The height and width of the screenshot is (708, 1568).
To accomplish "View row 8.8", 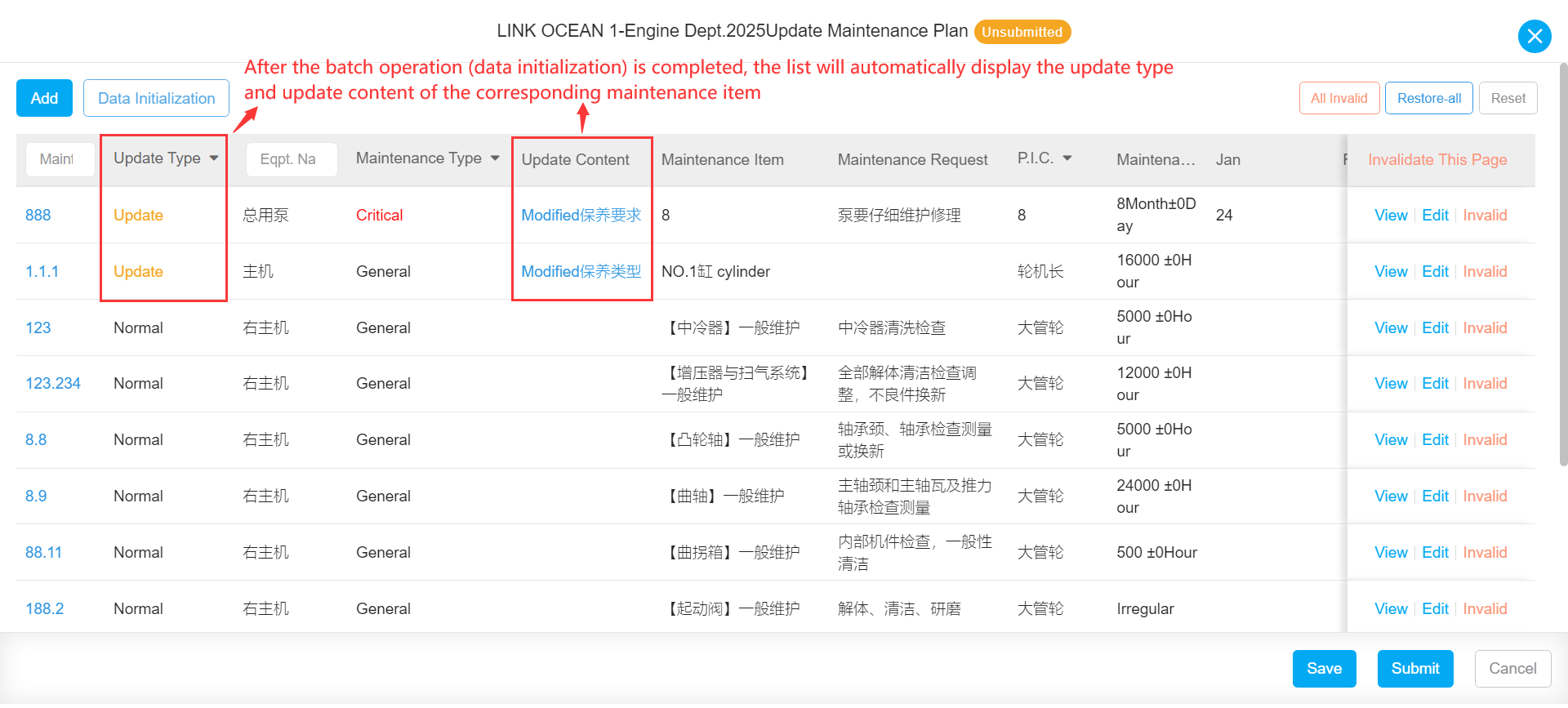I will pos(1391,440).
